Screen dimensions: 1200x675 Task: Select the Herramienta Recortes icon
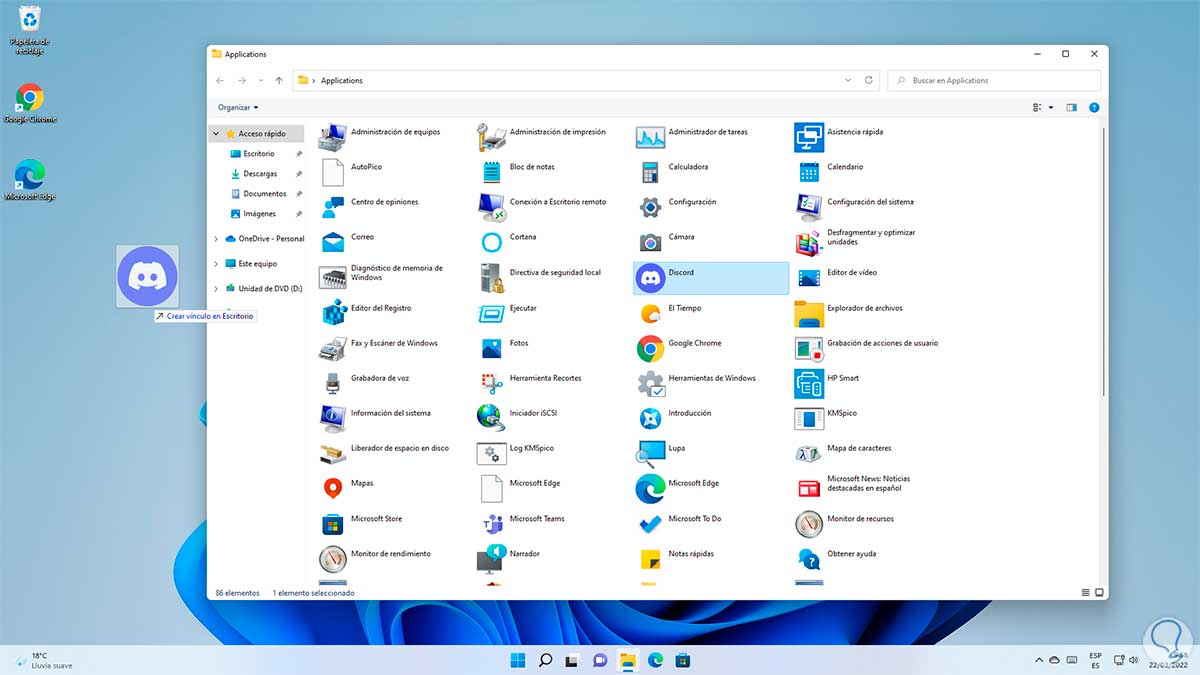[x=491, y=383]
